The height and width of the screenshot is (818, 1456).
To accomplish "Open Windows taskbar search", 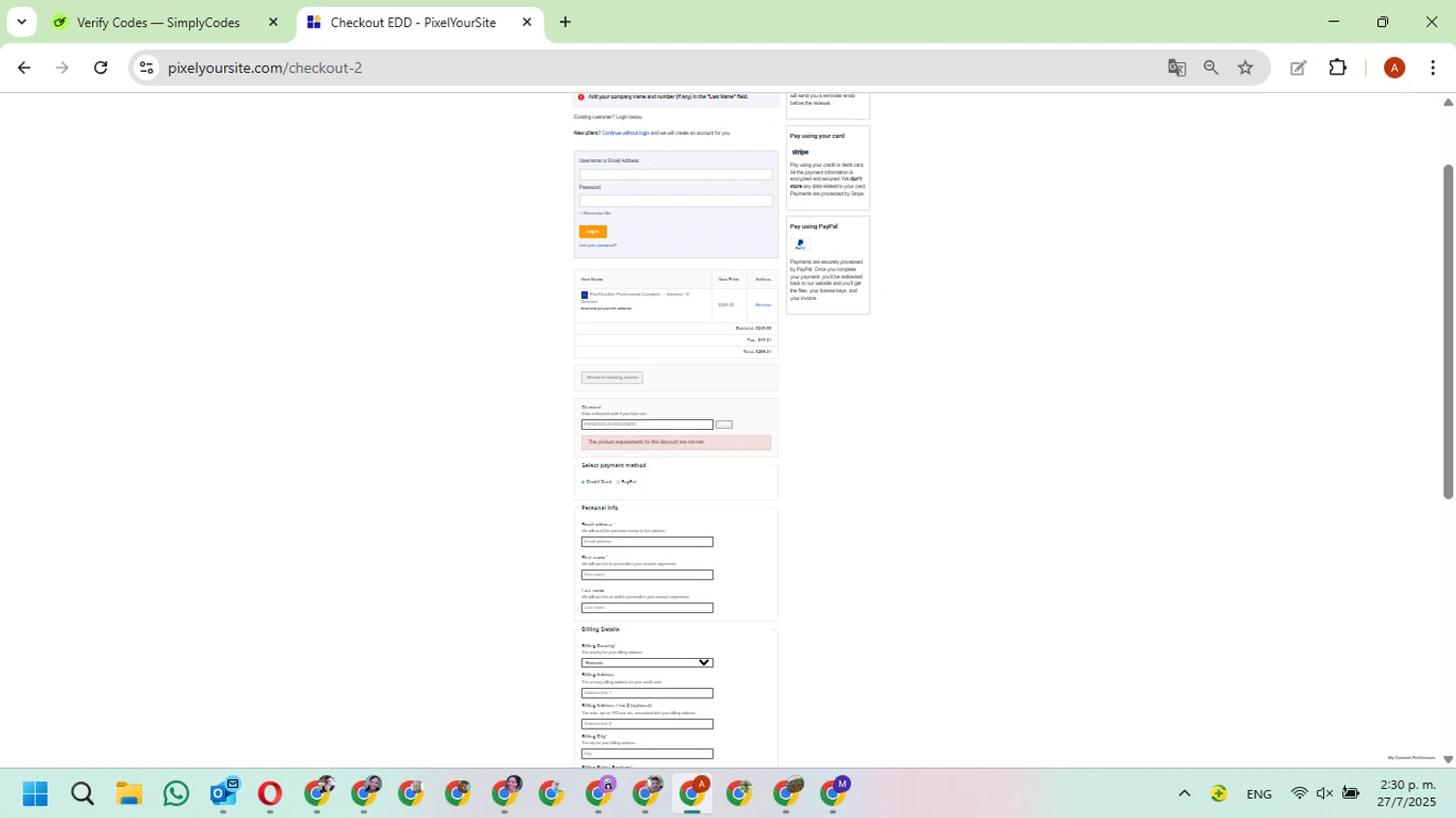I will coord(83,794).
